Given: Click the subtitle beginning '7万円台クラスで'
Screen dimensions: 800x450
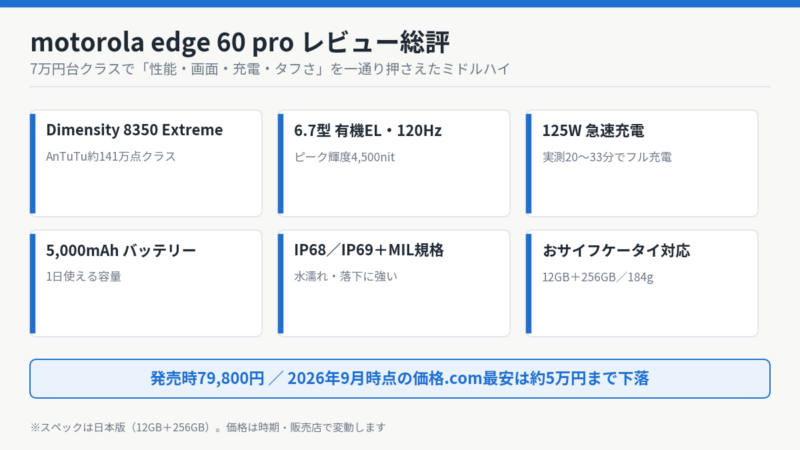Looking at the screenshot, I should 270,69.
